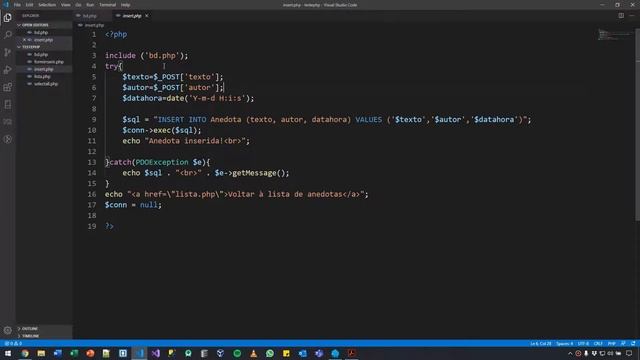Change language mode via PHP status

click(611, 344)
